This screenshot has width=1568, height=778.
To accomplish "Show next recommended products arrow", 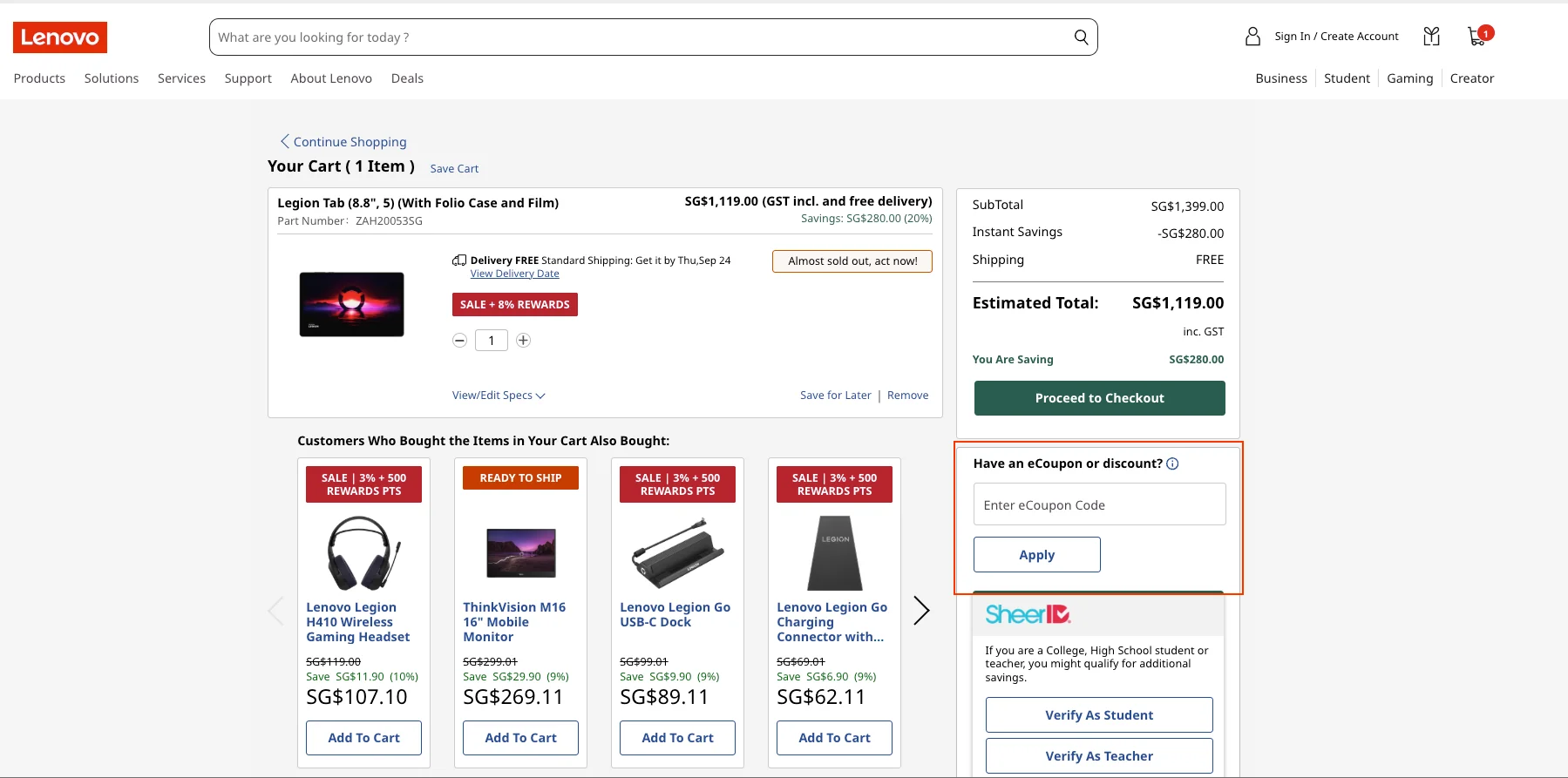I will (921, 611).
